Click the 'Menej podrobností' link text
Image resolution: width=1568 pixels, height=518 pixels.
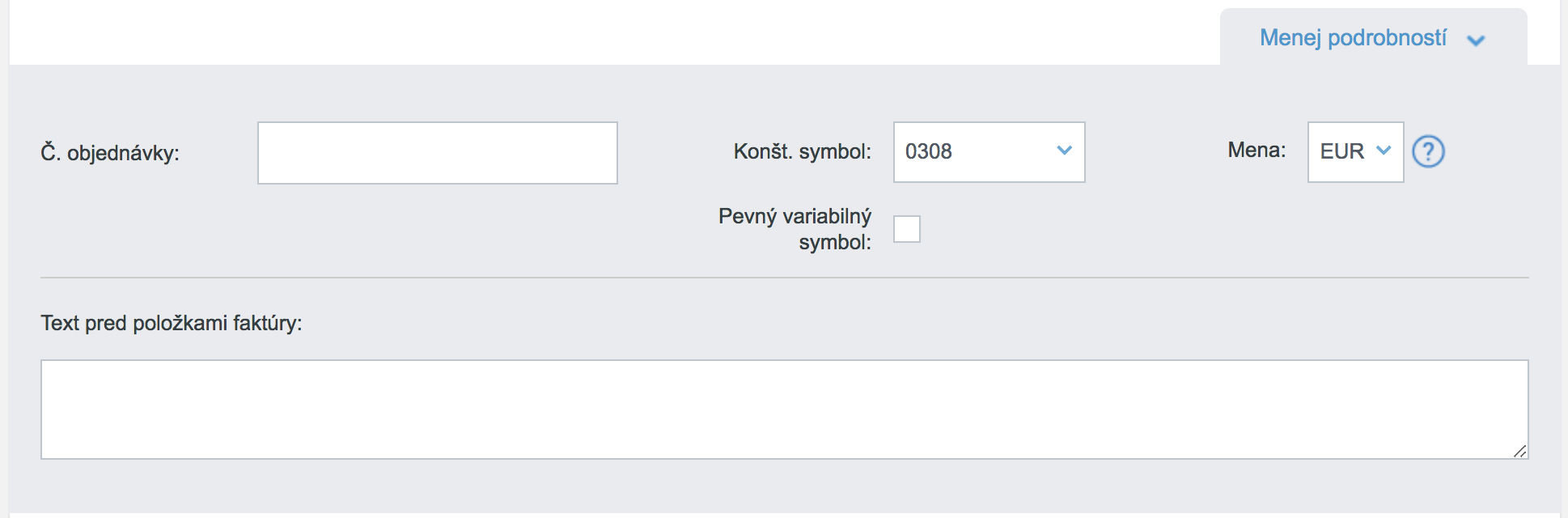[1353, 38]
